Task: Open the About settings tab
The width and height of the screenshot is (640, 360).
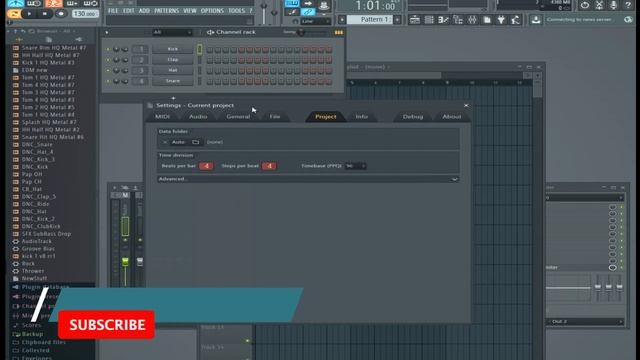Action: 452,117
